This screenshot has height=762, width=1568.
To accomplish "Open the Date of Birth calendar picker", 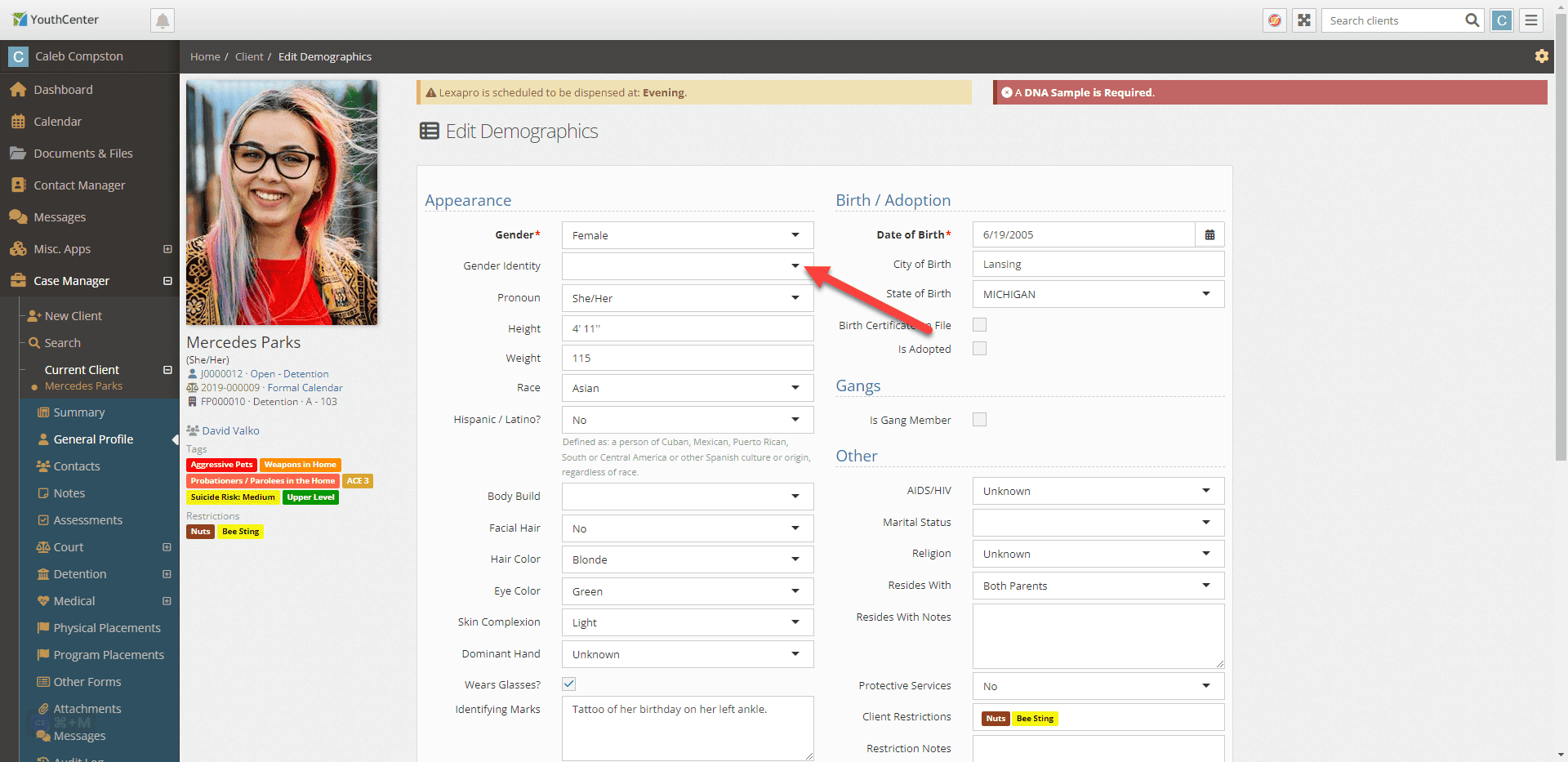I will 1209,234.
